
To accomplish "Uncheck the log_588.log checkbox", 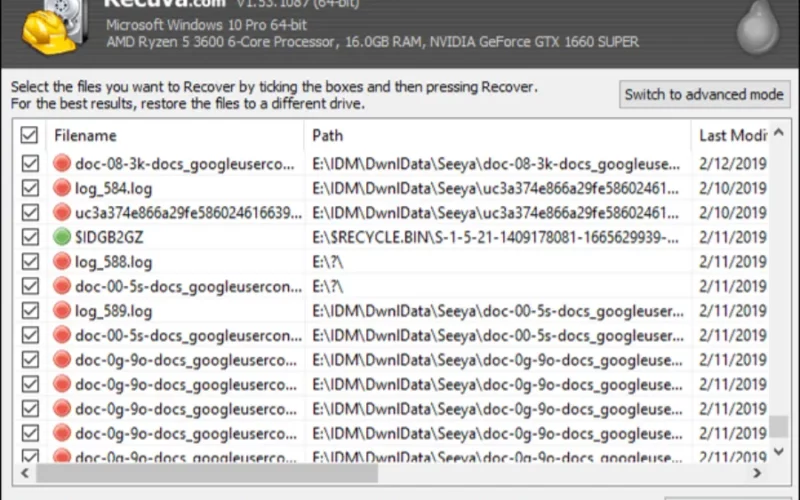I will (30, 261).
